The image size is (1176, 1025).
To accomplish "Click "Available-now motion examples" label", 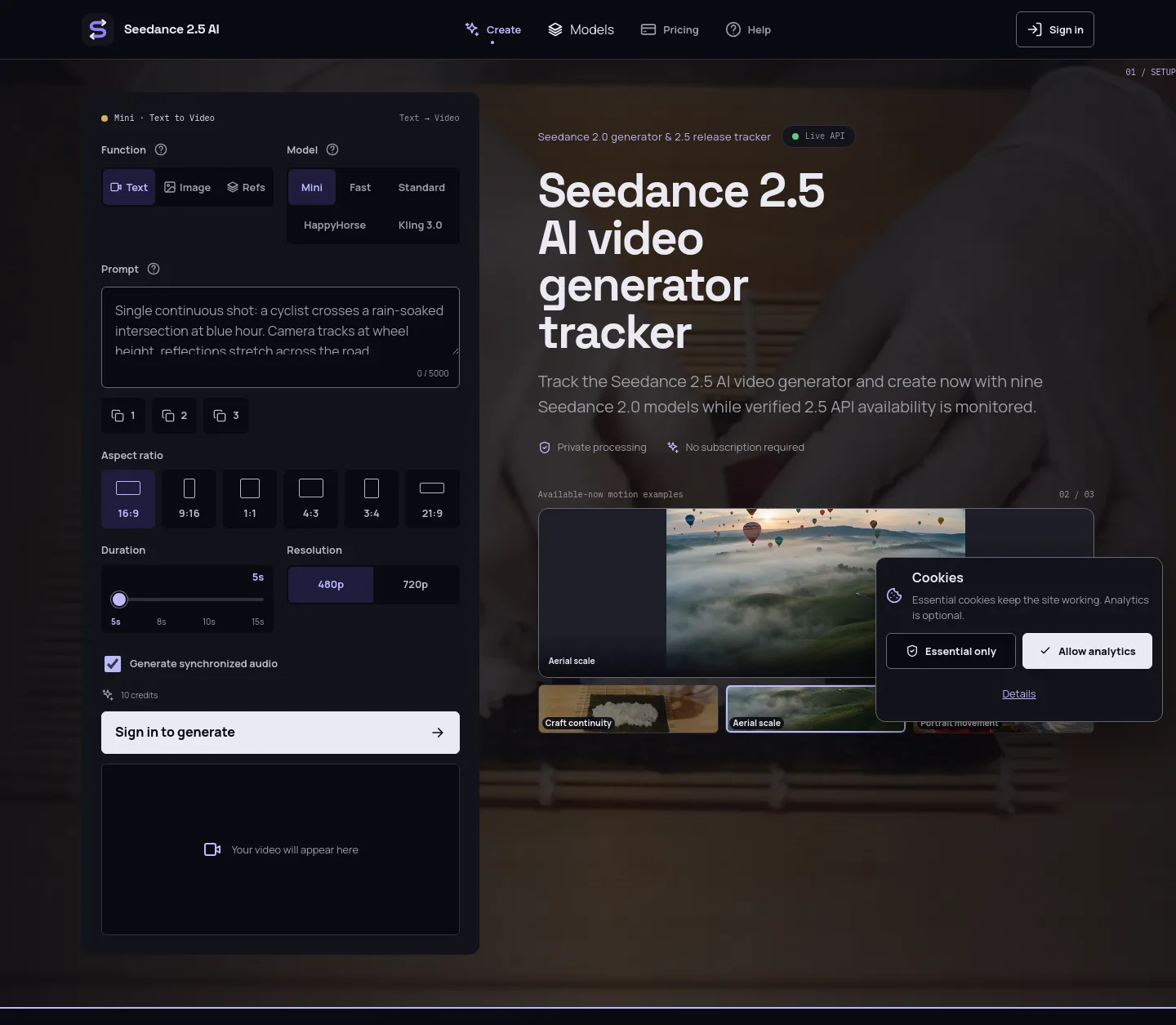I will pyautogui.click(x=611, y=494).
